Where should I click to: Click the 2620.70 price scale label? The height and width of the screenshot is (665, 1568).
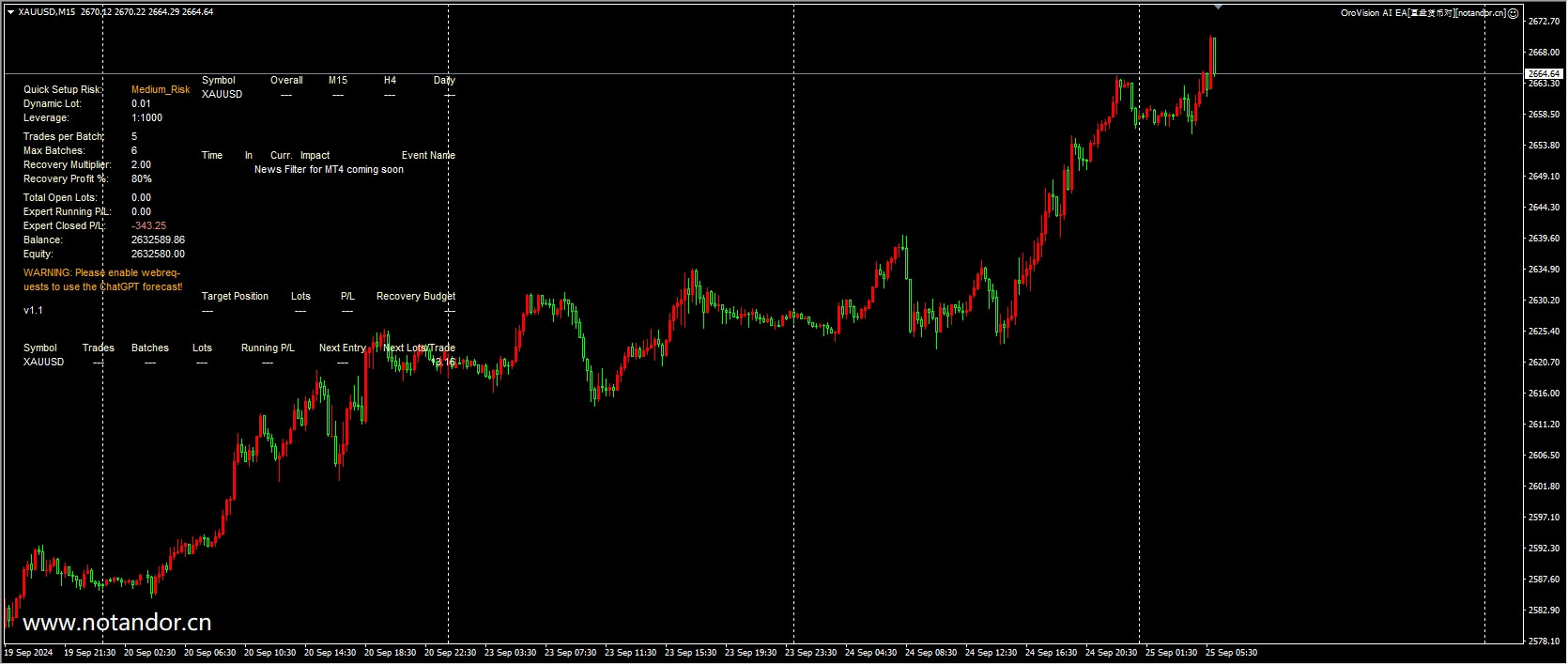coord(1544,363)
